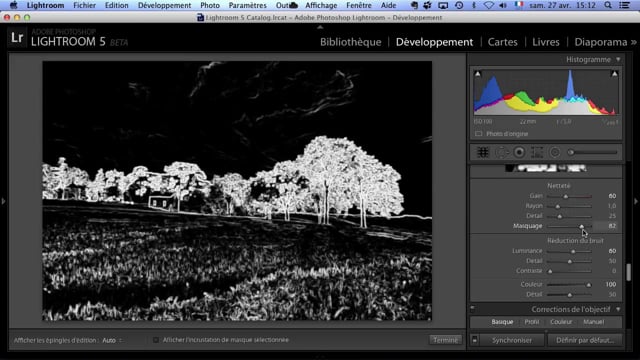The image size is (640, 360).
Task: Open Spotlight search in menu bar
Action: (x=608, y=5)
